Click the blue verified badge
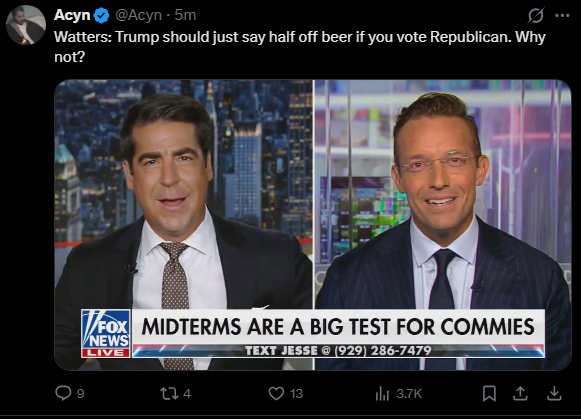 coord(101,16)
